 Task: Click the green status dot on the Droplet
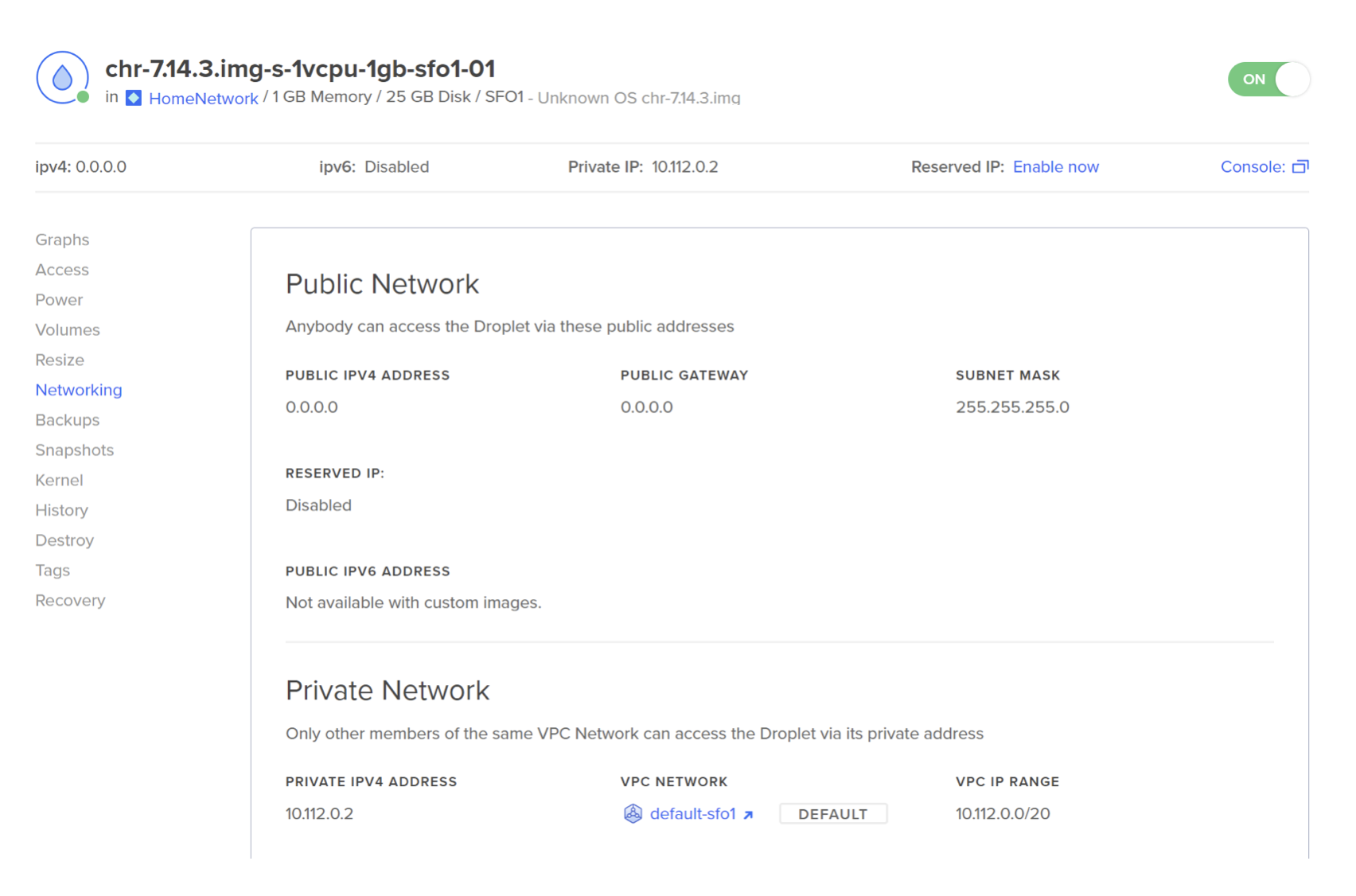coord(82,98)
